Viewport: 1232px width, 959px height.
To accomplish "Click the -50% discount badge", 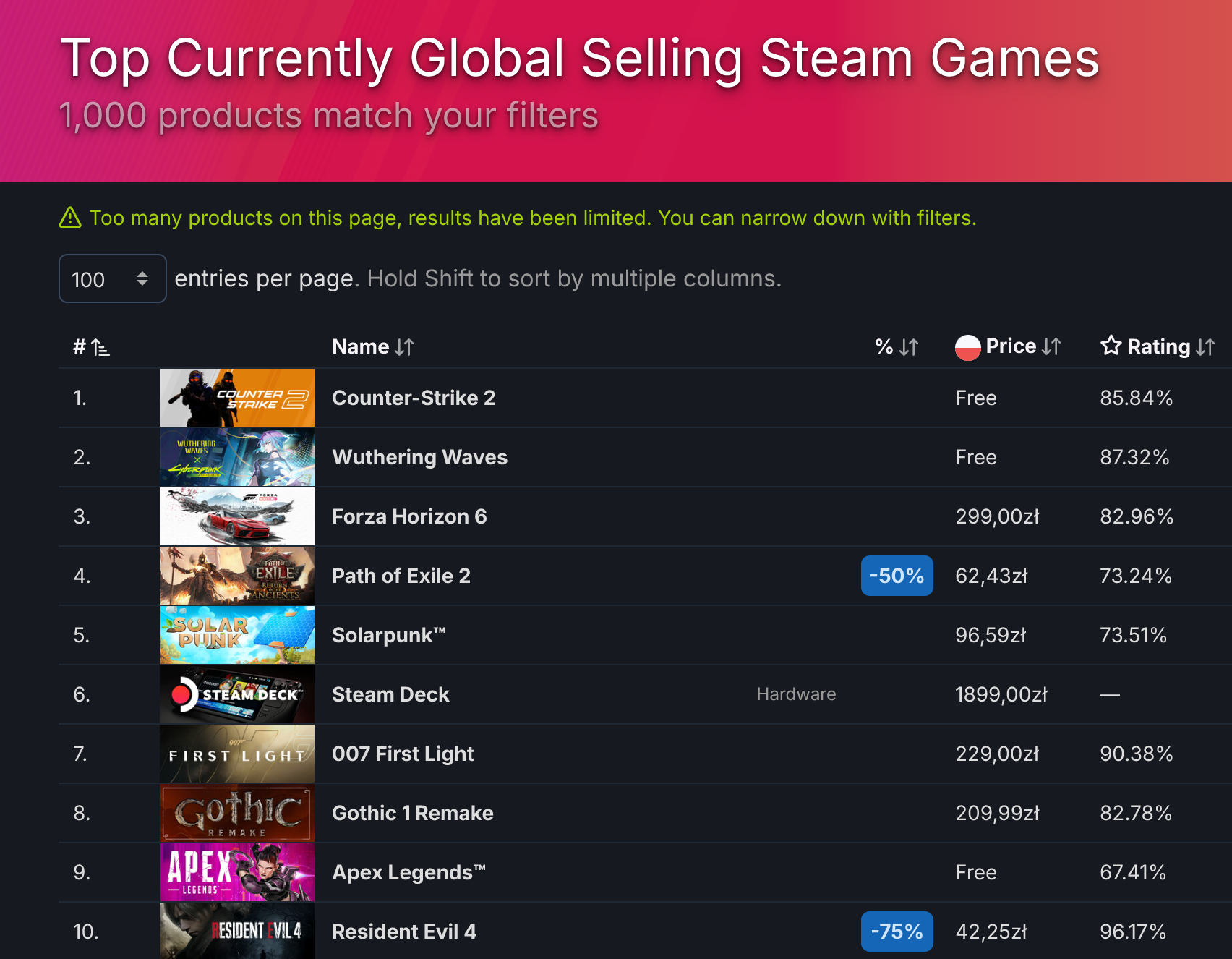I will tap(897, 576).
